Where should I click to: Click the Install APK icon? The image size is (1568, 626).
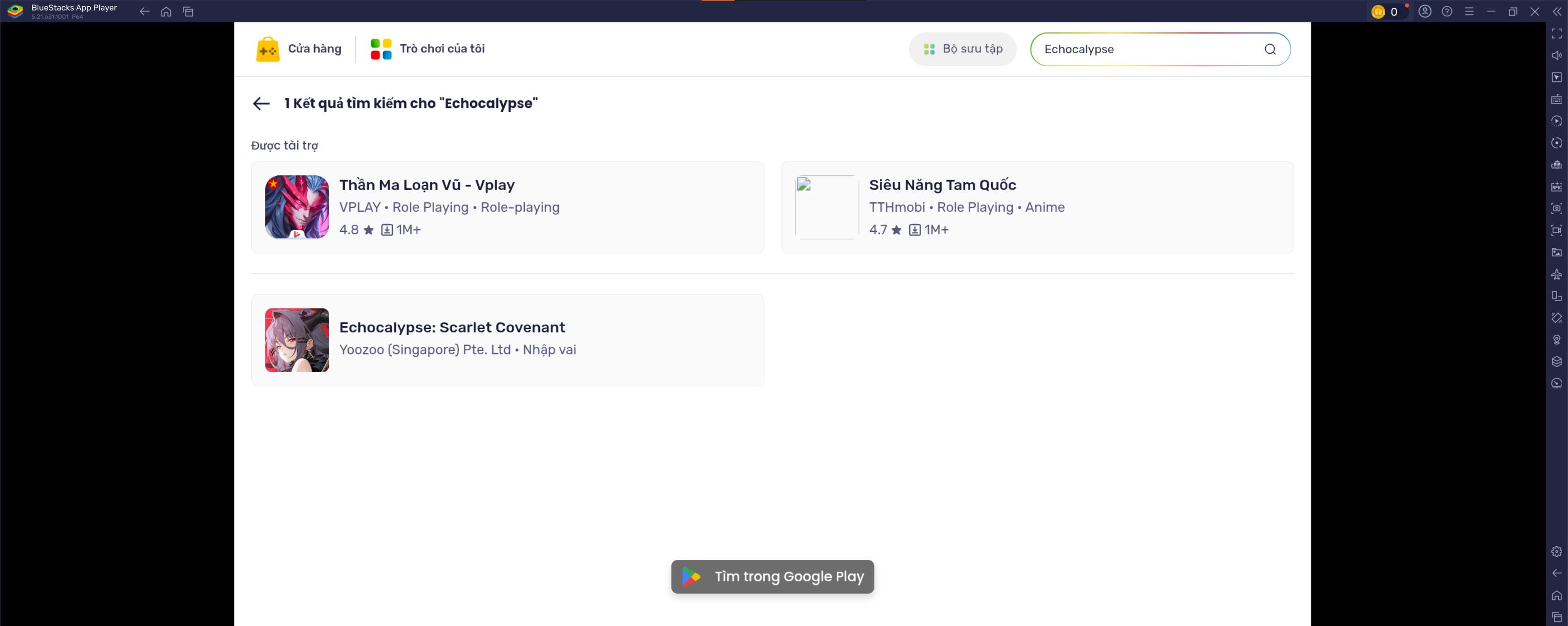[x=1557, y=187]
